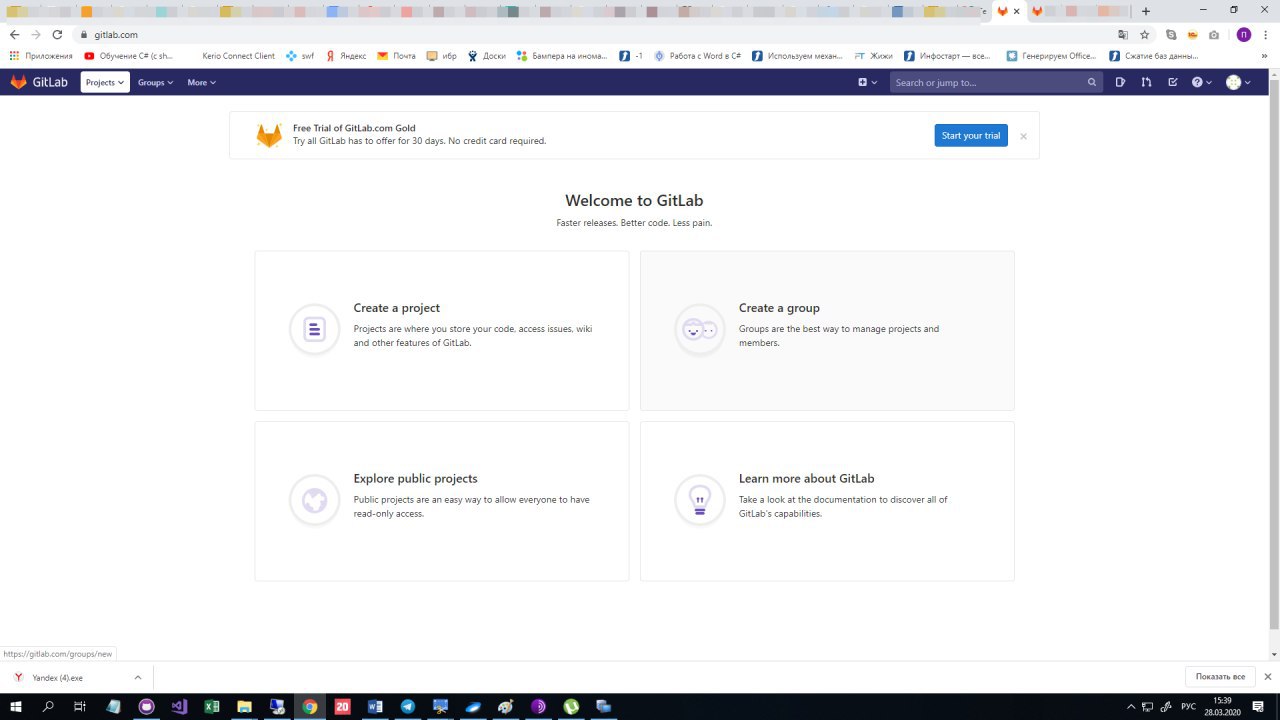Click the group faces icon
Viewport: 1280px width, 720px height.
[699, 329]
